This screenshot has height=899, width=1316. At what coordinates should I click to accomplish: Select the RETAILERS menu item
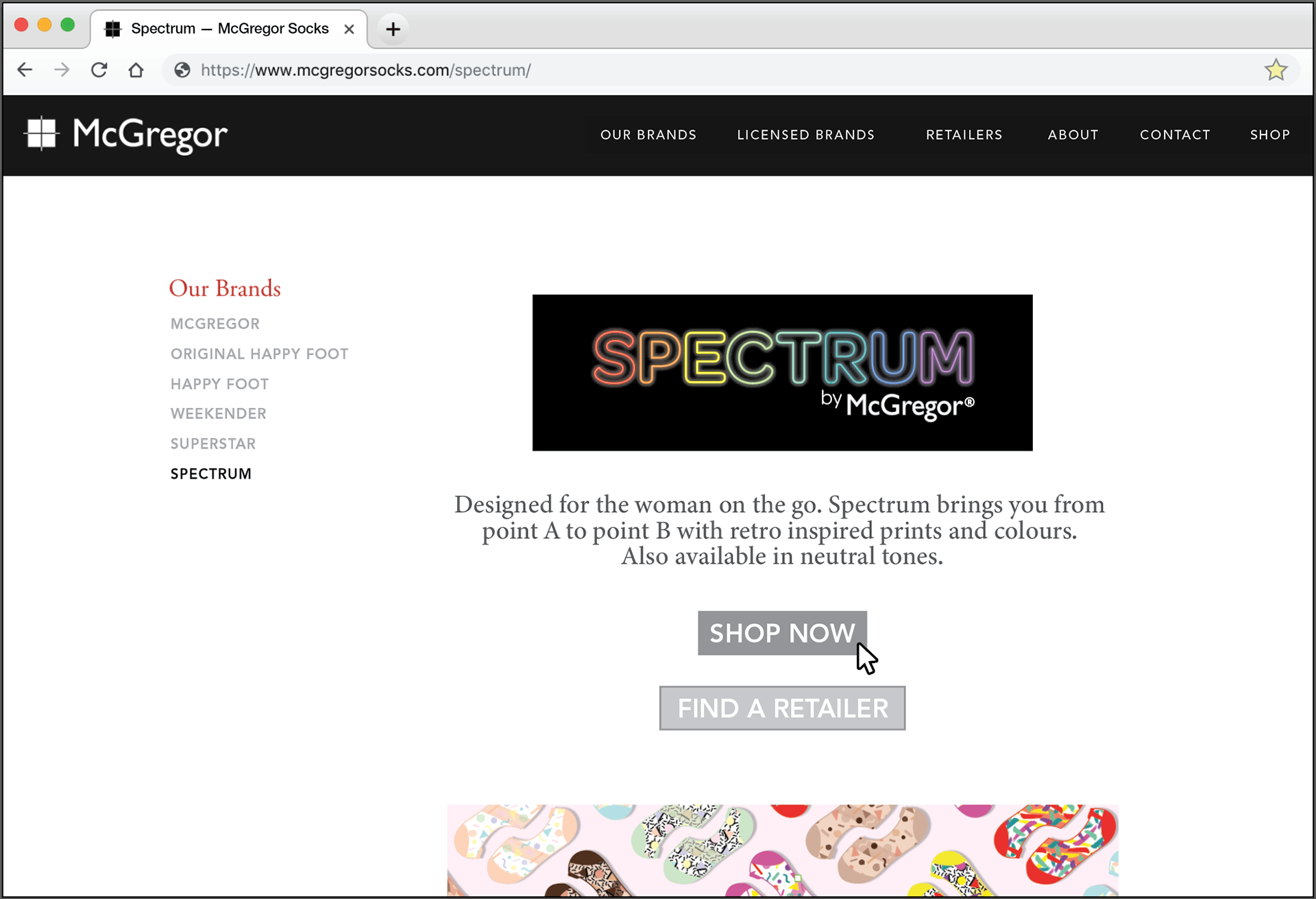click(x=964, y=134)
